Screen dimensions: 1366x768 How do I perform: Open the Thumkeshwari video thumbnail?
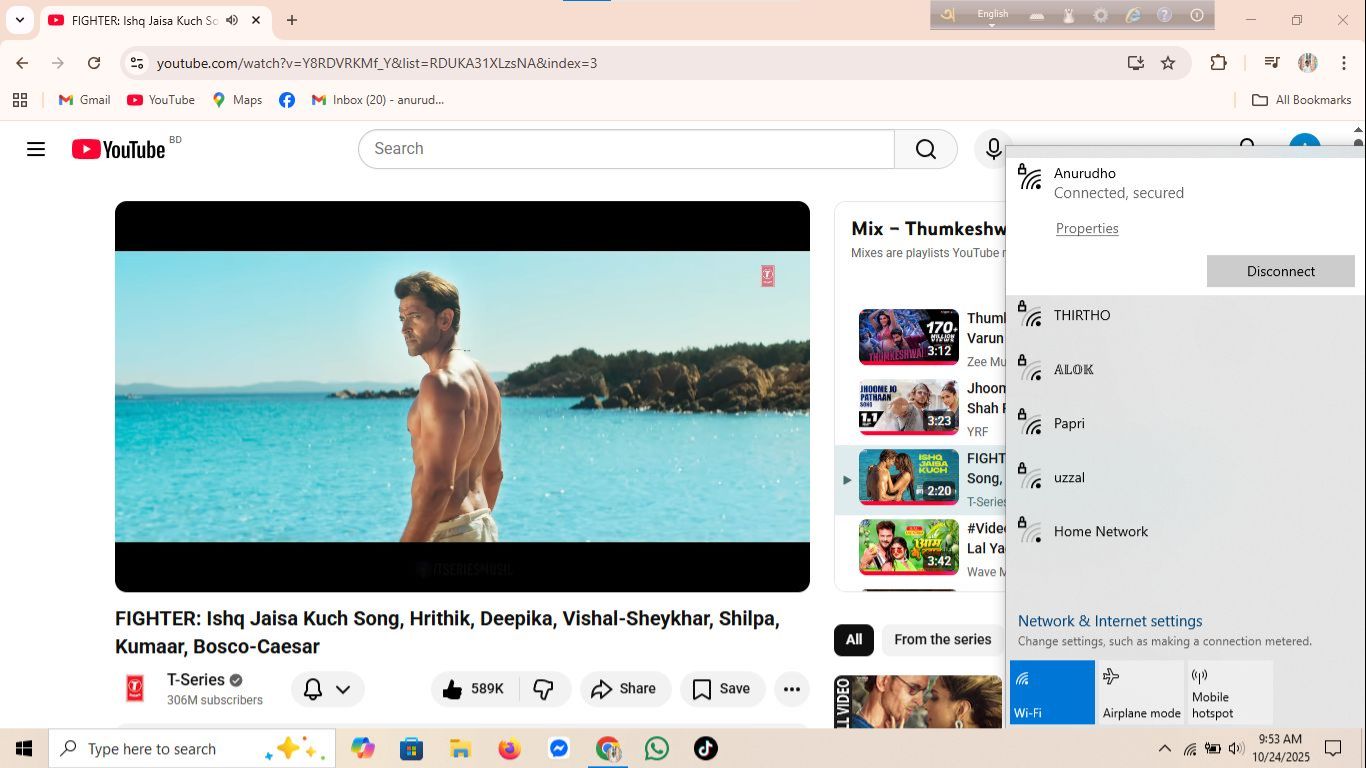point(908,337)
